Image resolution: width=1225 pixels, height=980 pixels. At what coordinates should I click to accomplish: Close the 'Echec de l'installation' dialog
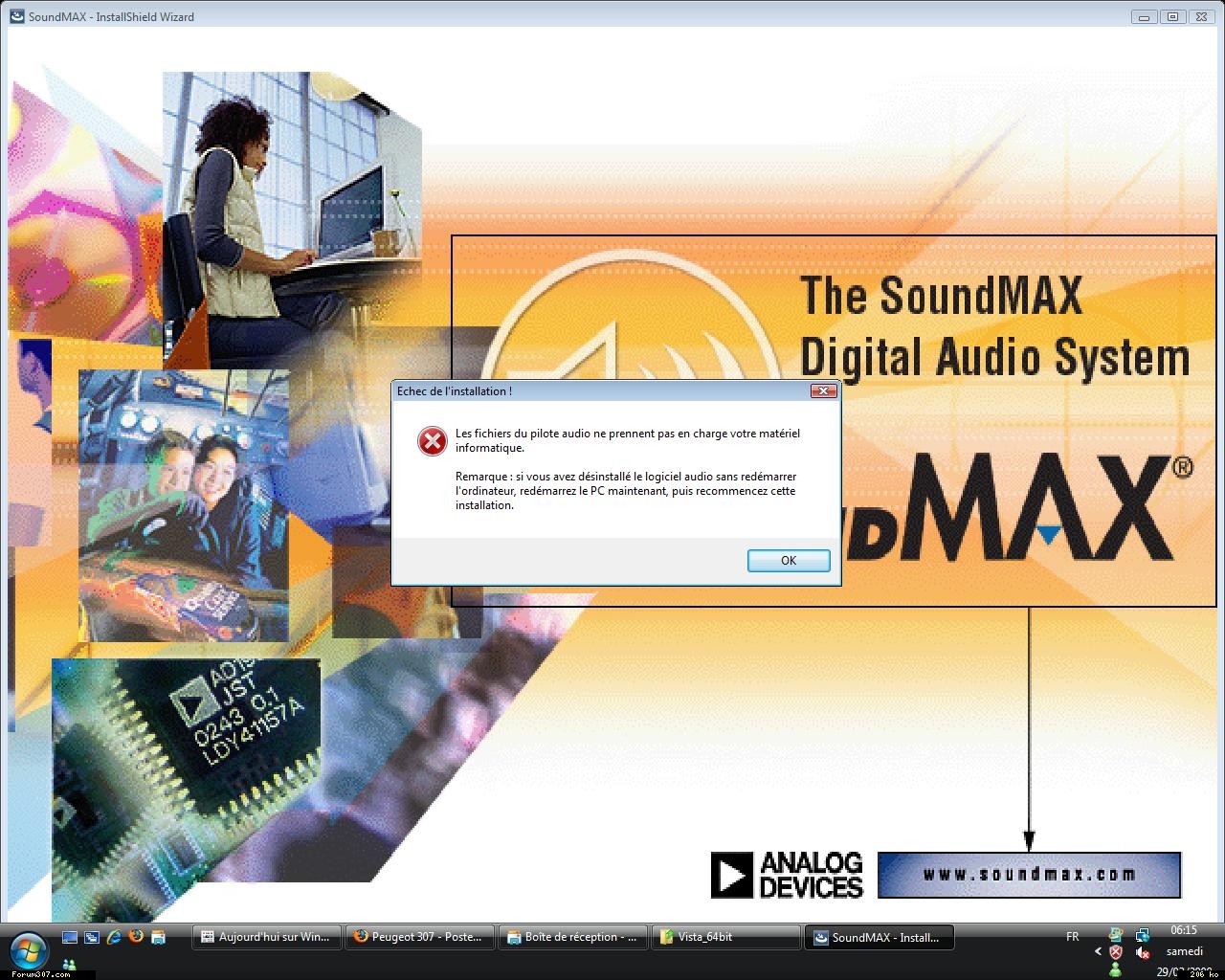pos(823,390)
